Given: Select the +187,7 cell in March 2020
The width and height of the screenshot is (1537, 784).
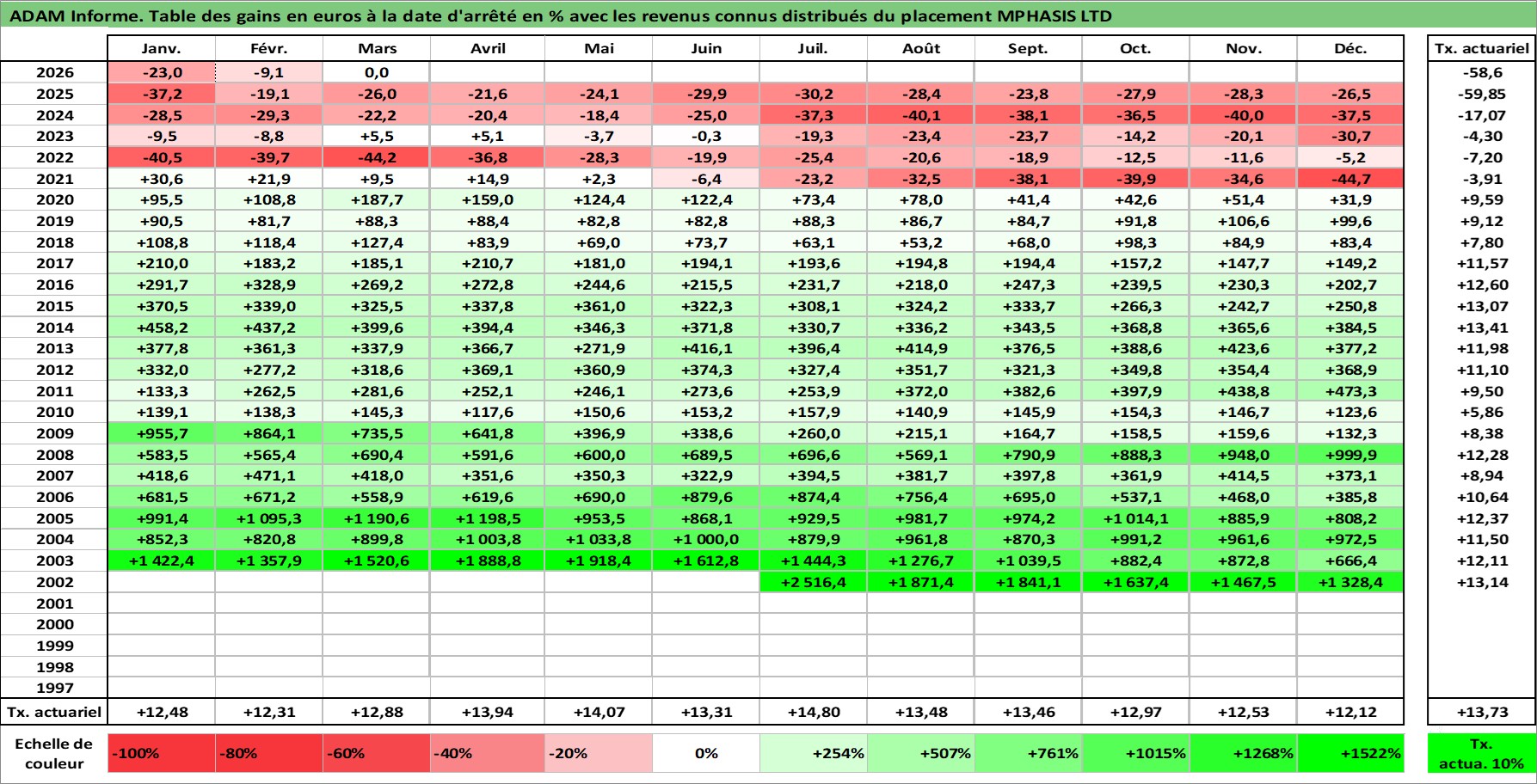Looking at the screenshot, I should pos(377,199).
